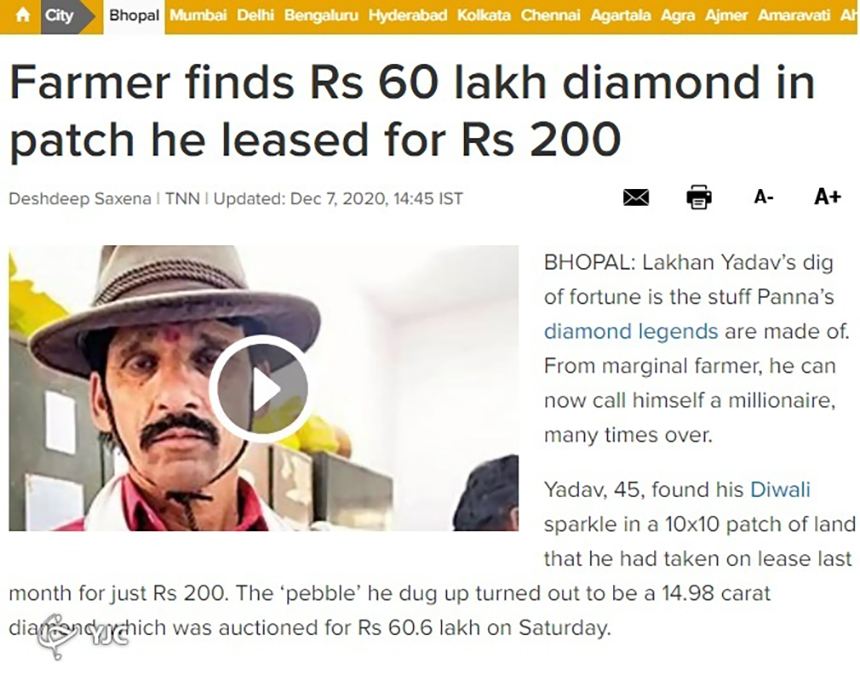The image size is (860, 686).
Task: Open the City section tab
Action: (60, 16)
